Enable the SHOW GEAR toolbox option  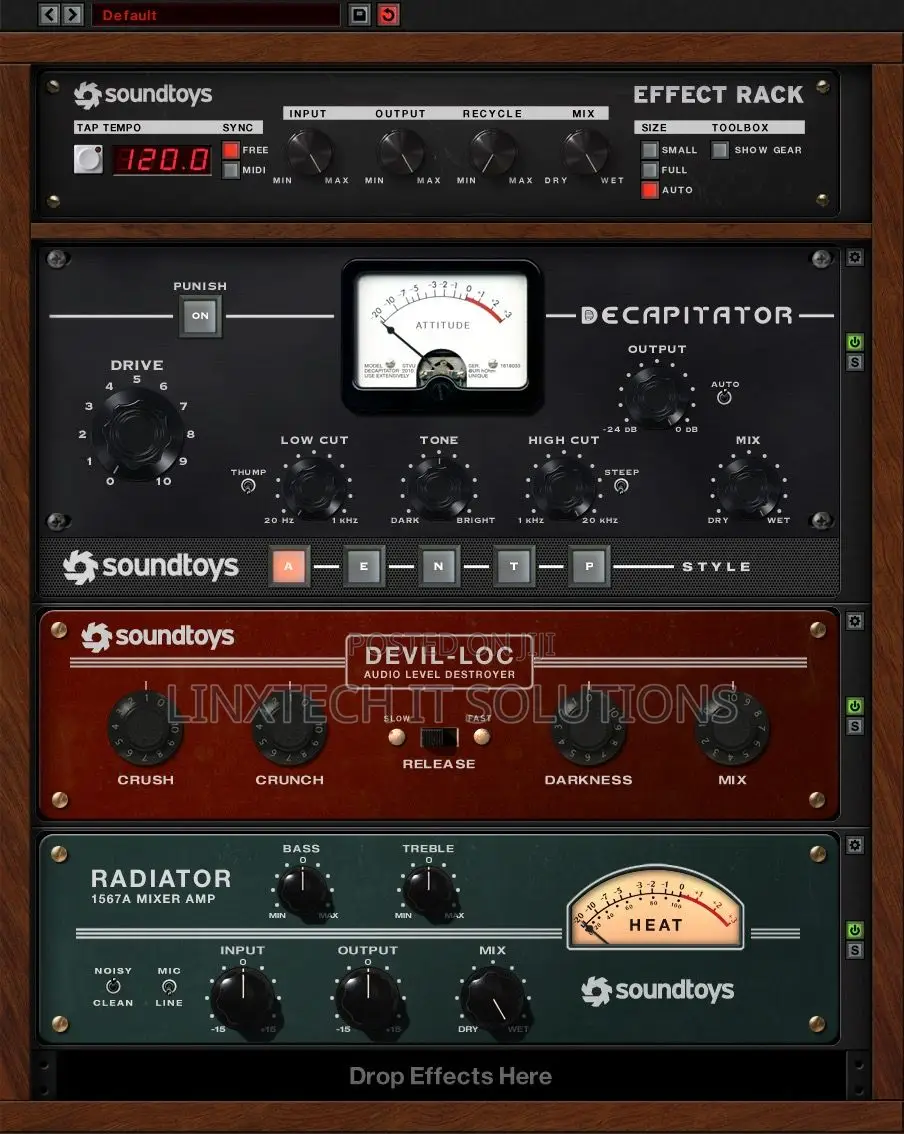point(720,150)
